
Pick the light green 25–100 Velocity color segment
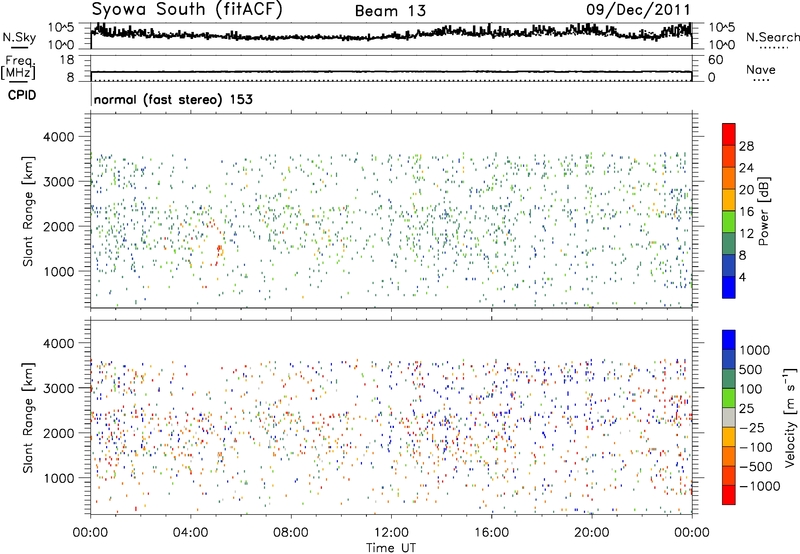click(729, 398)
